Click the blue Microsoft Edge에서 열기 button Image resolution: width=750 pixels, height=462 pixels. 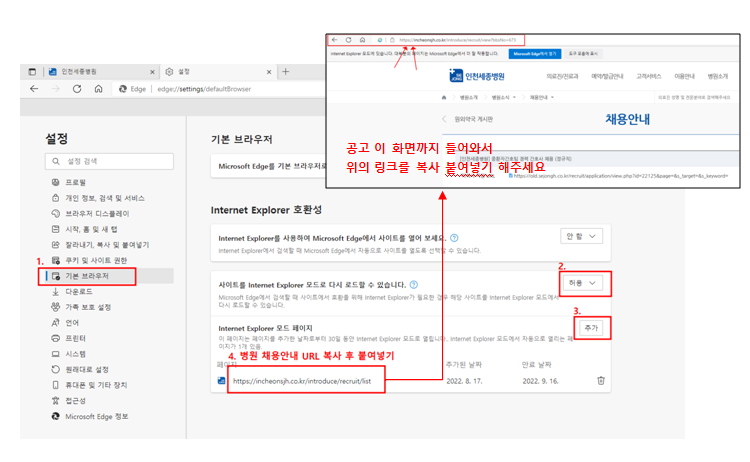pos(535,54)
